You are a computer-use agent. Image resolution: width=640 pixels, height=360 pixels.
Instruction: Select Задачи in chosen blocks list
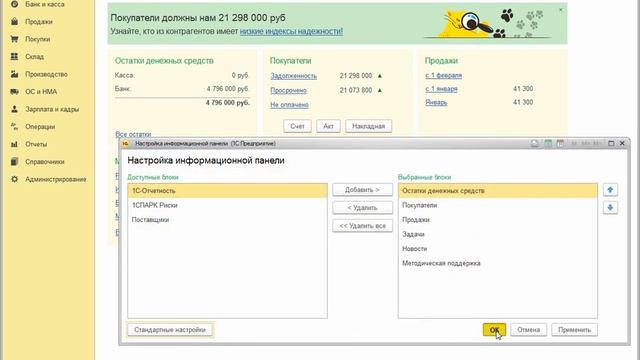click(x=498, y=234)
